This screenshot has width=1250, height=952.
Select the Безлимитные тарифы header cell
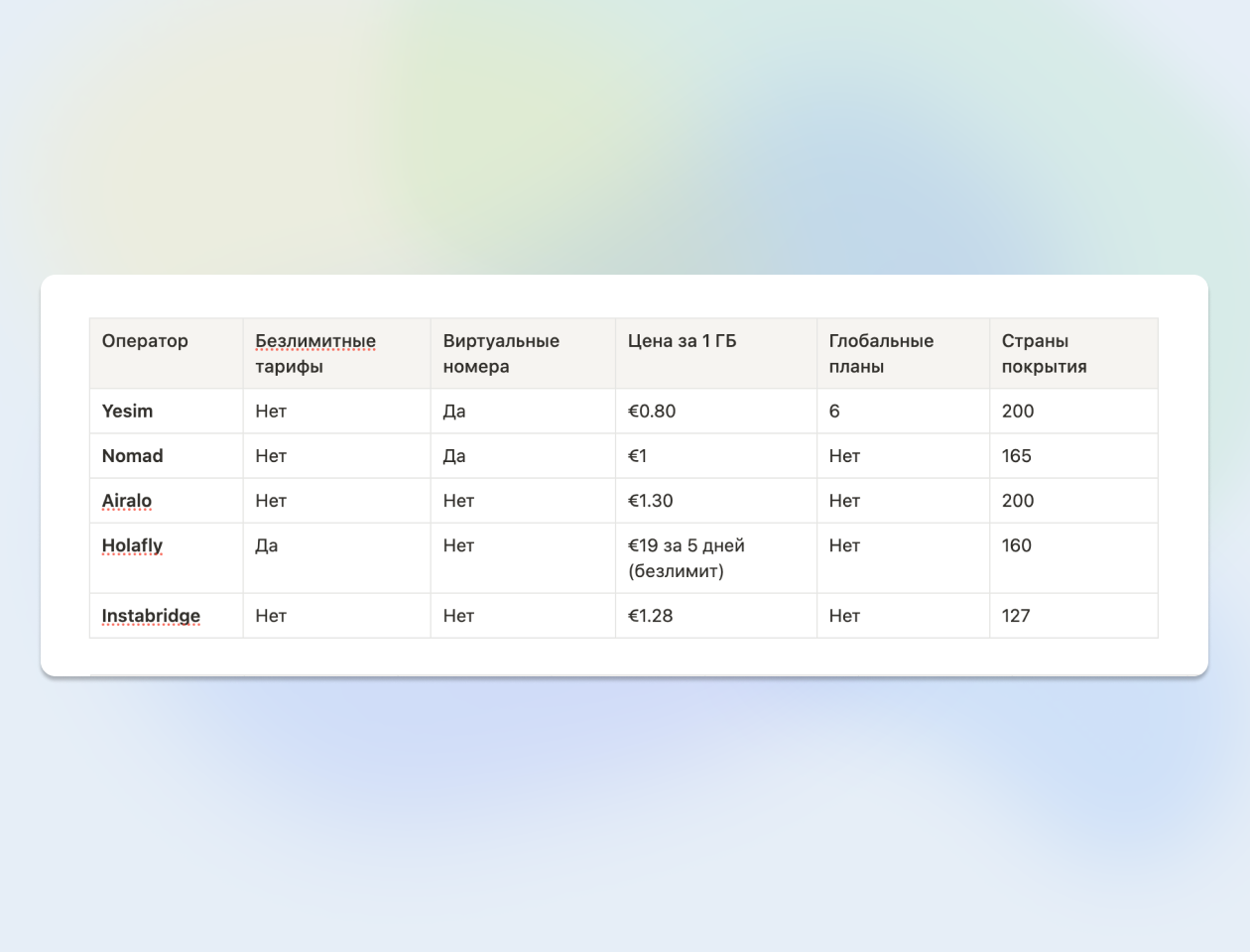(x=337, y=353)
